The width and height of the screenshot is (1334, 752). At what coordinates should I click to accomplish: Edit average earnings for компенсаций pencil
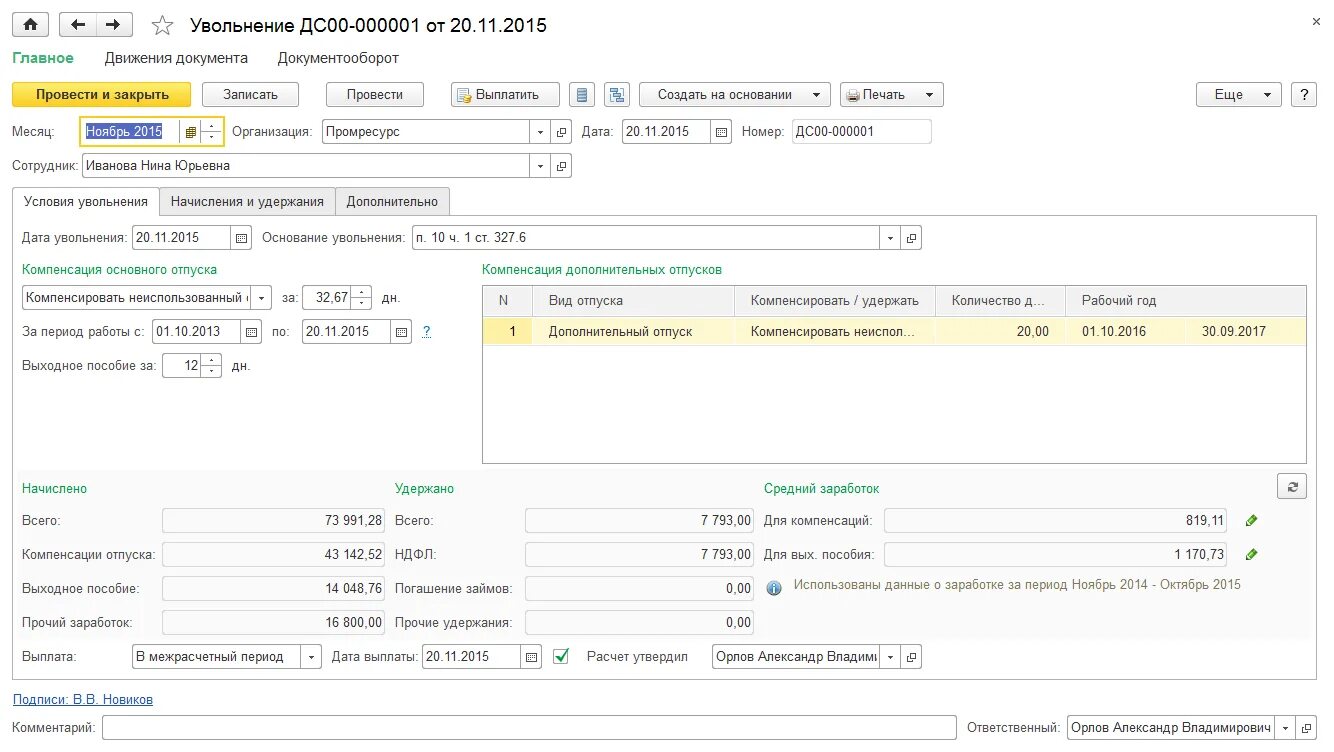pyautogui.click(x=1251, y=521)
